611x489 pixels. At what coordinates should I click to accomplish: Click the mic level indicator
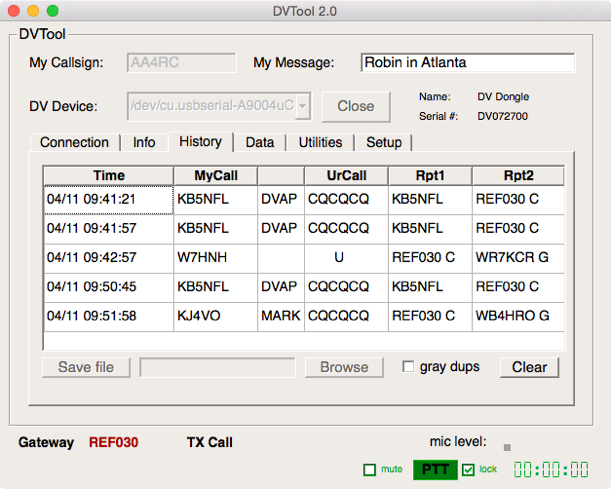pyautogui.click(x=506, y=447)
